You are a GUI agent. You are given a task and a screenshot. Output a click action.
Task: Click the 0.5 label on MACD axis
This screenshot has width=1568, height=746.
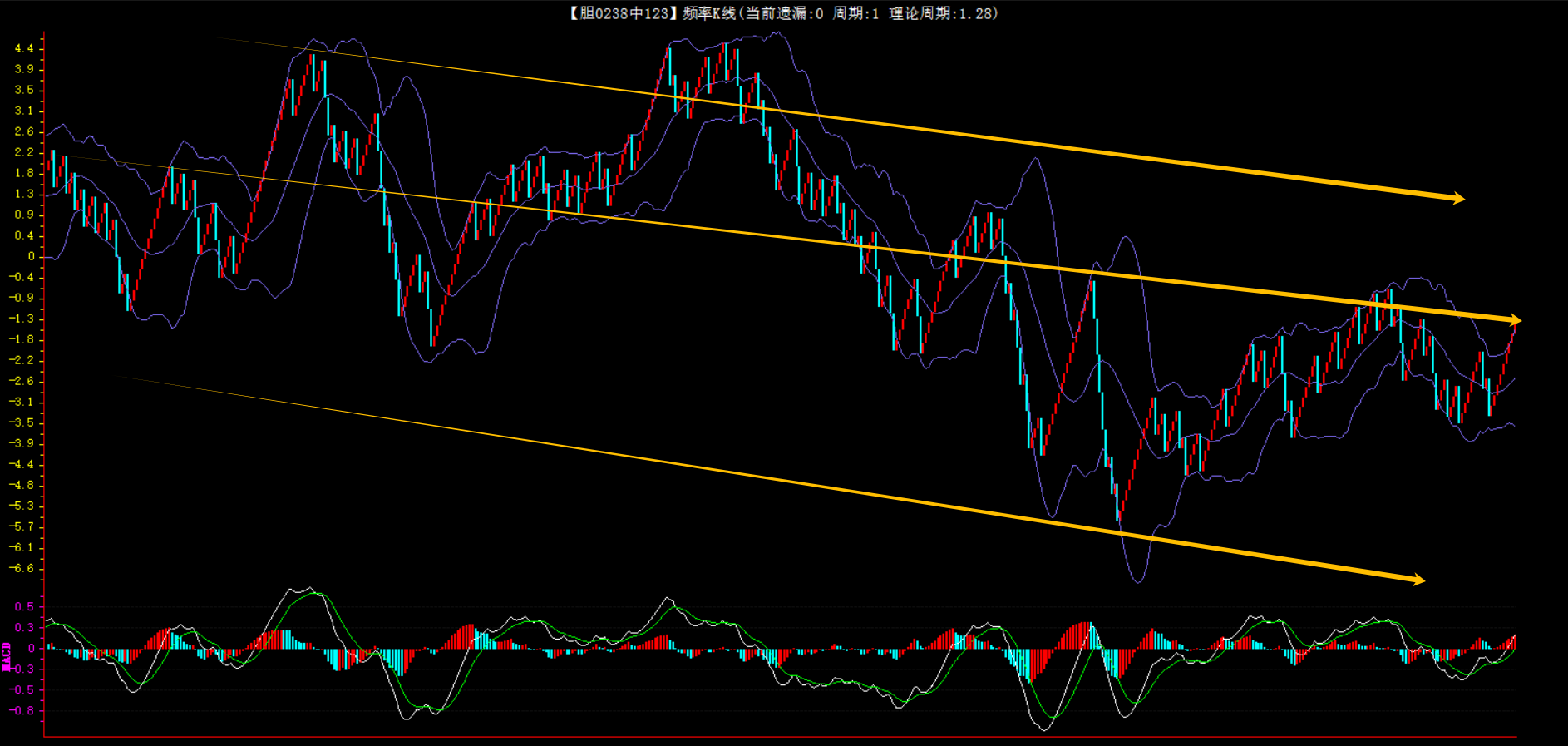pos(24,606)
